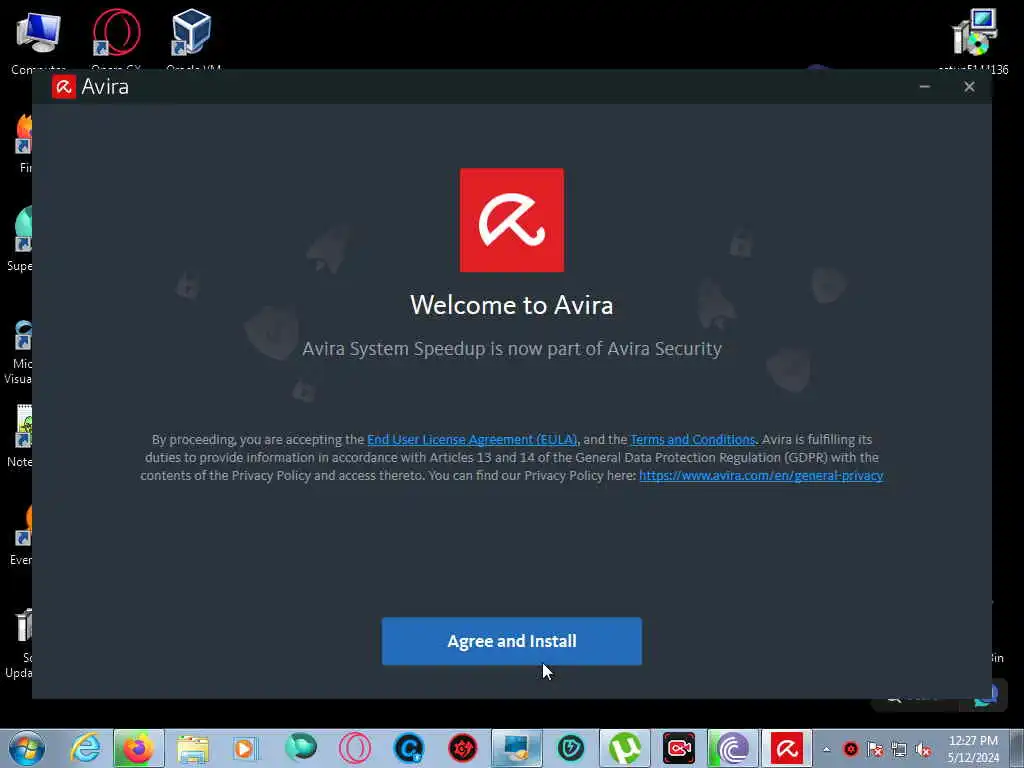This screenshot has height=768, width=1024.
Task: Open the End User License Agreement link
Action: (472, 440)
